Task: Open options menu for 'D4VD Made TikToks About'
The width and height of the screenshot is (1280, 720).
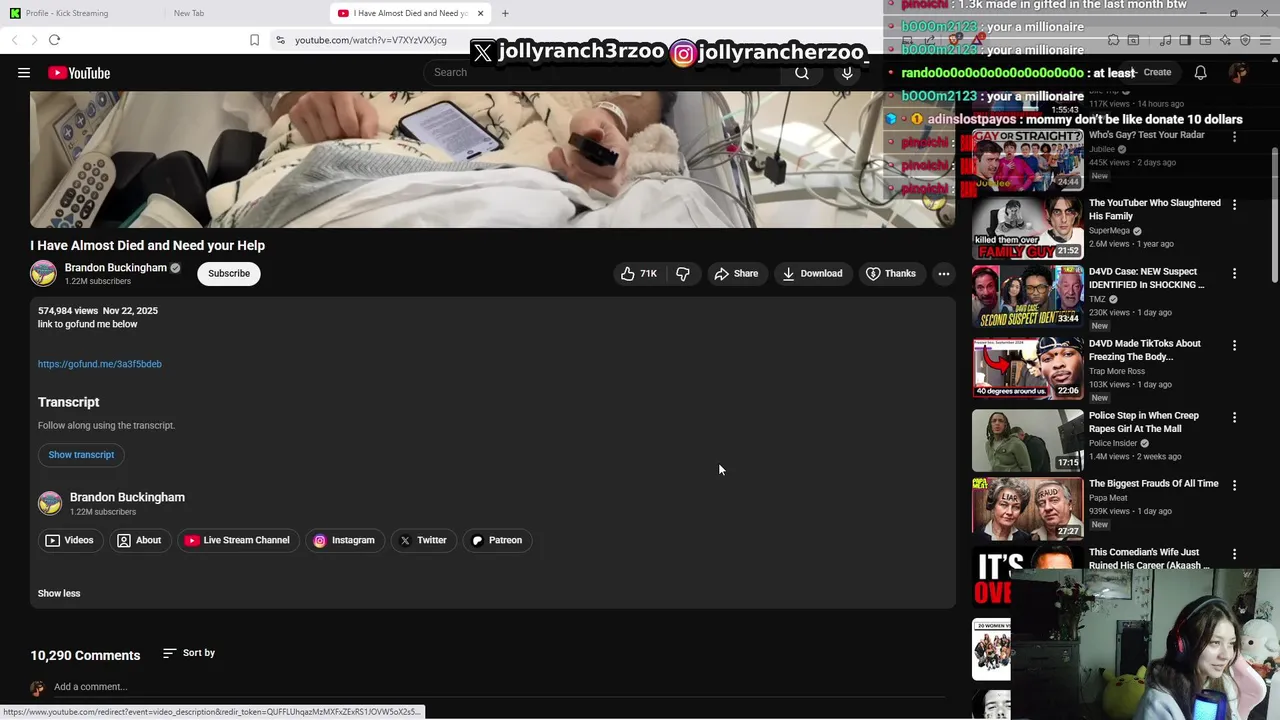Action: pos(1234,345)
